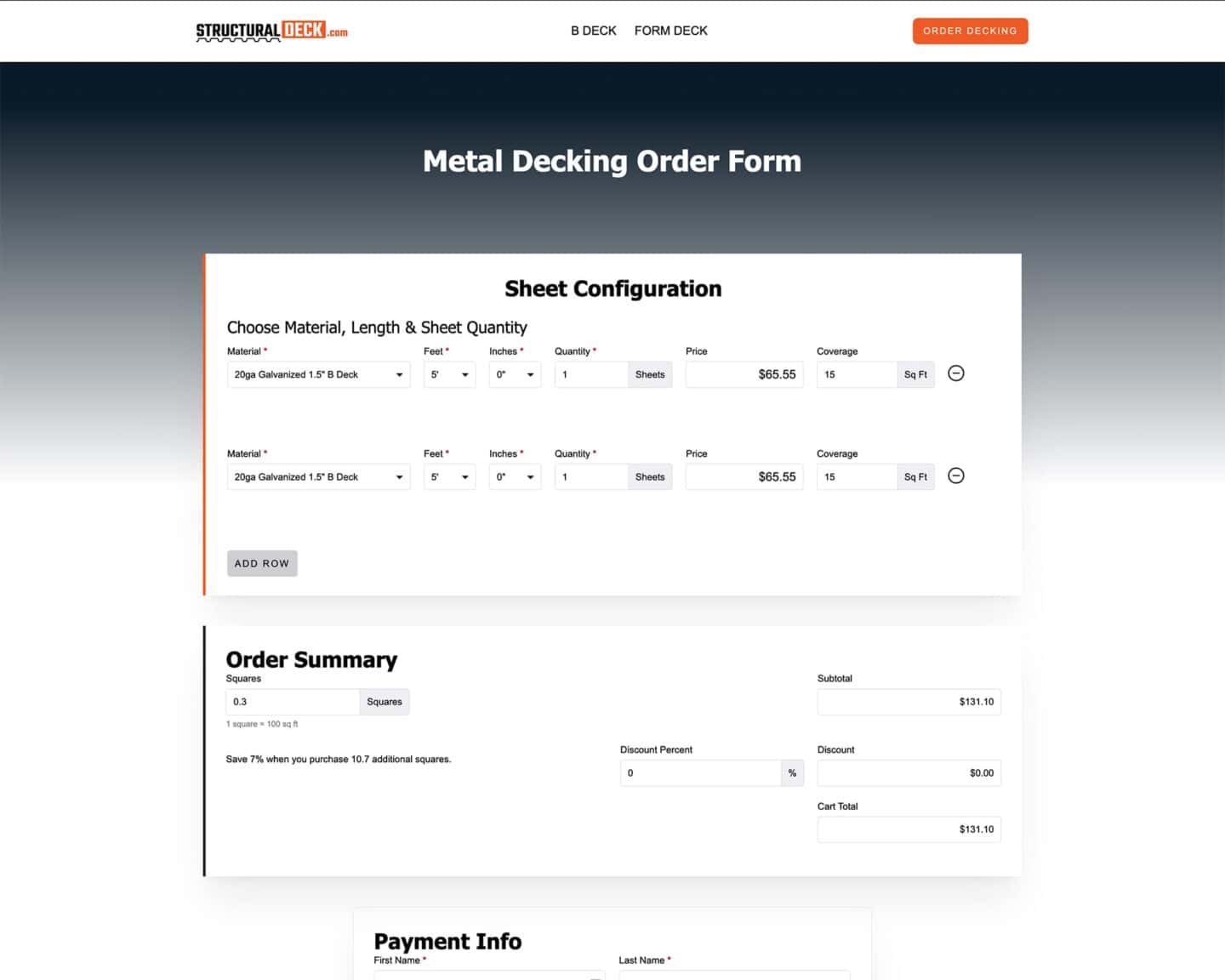Switch to the FORM DECK page

coord(670,31)
